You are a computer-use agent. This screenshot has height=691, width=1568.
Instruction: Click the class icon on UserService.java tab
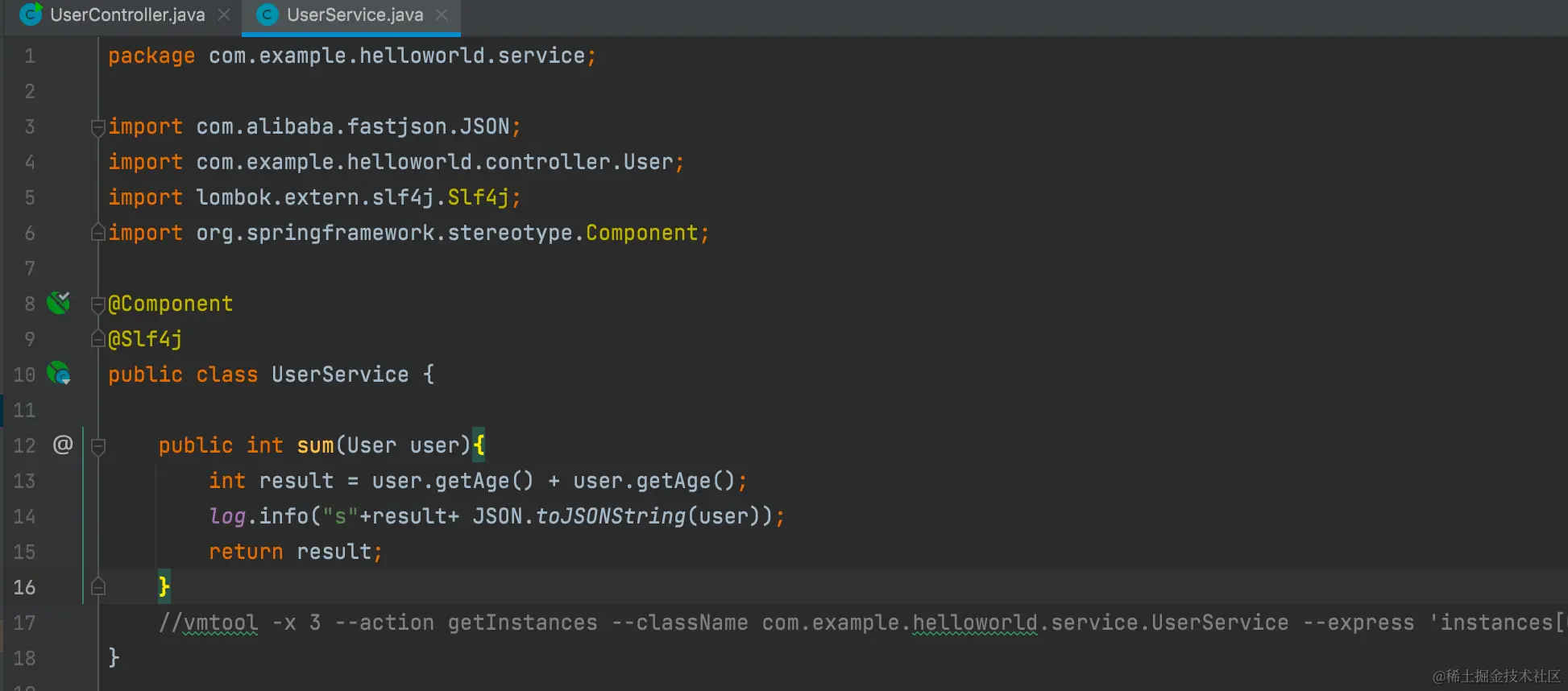pyautogui.click(x=268, y=14)
